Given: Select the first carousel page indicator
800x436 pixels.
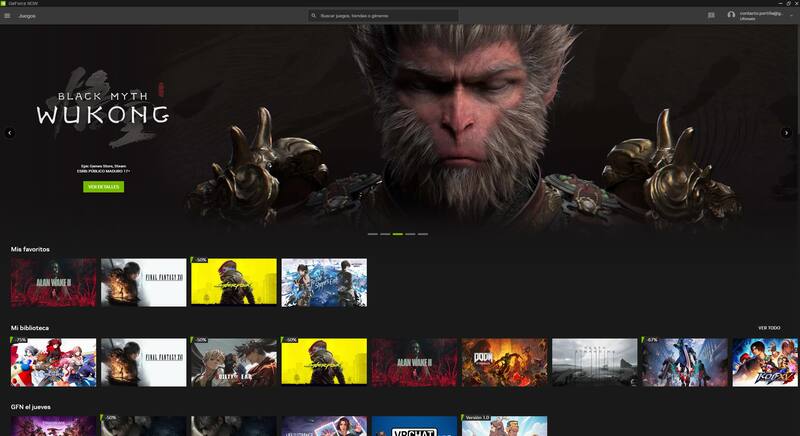Looking at the screenshot, I should click(x=373, y=234).
